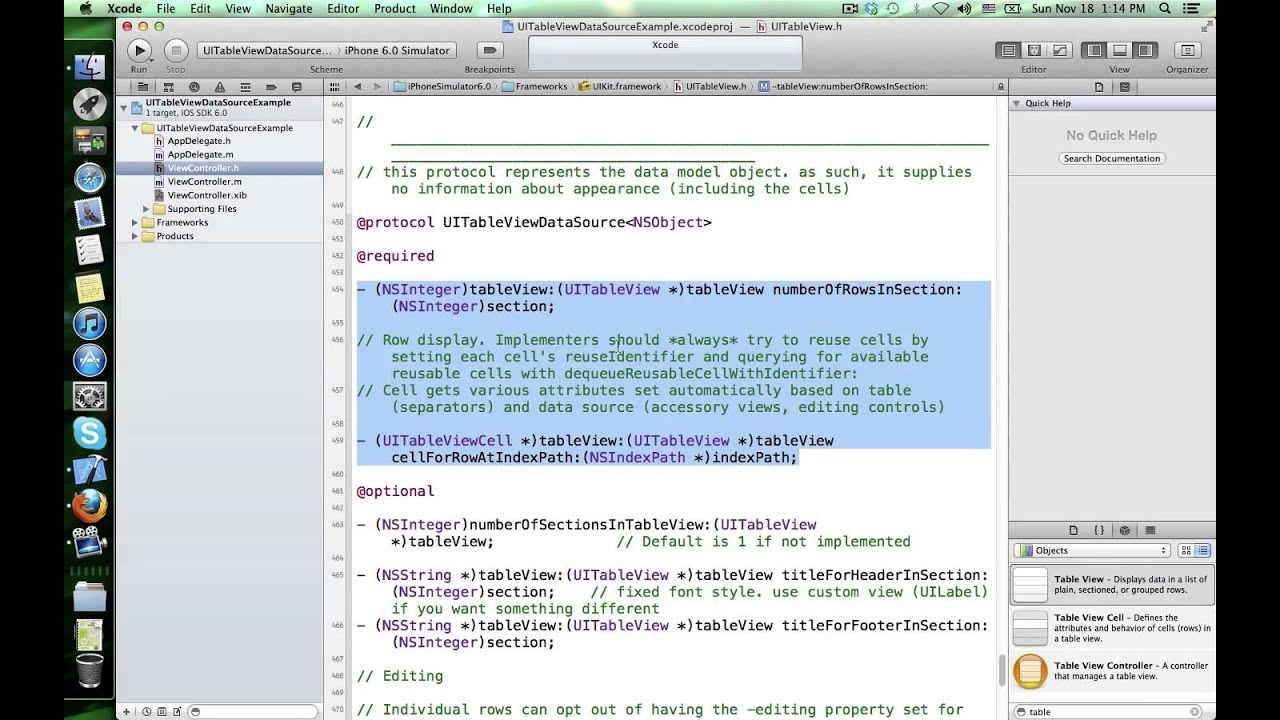Select AppDelegate.m in navigator
This screenshot has width=1280, height=720.
tap(200, 155)
